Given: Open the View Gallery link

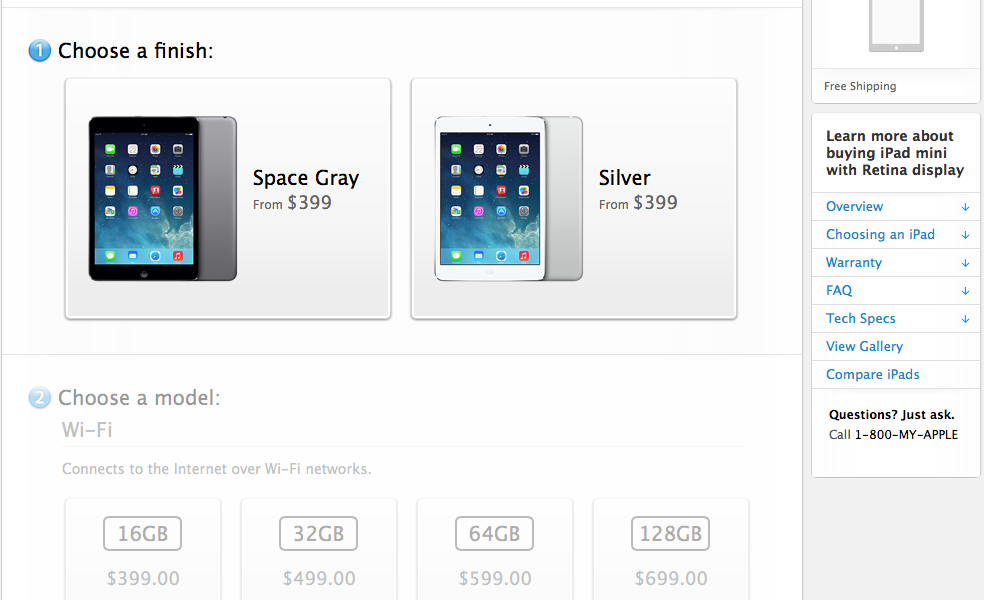Looking at the screenshot, I should 864,347.
